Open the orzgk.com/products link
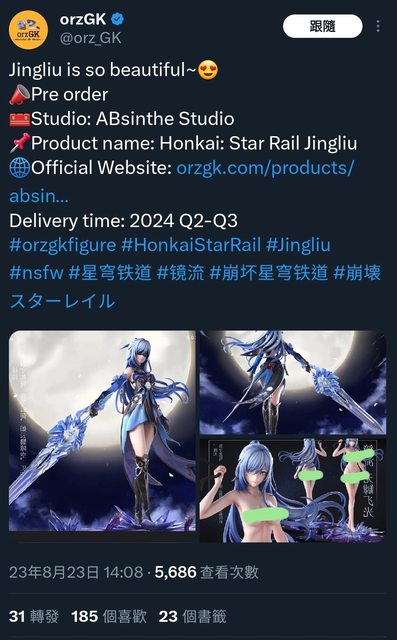 (182, 182)
